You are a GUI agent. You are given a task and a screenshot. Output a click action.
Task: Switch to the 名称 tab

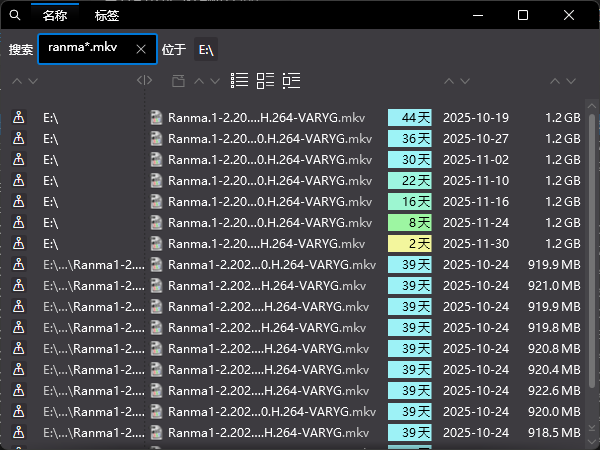(x=55, y=15)
